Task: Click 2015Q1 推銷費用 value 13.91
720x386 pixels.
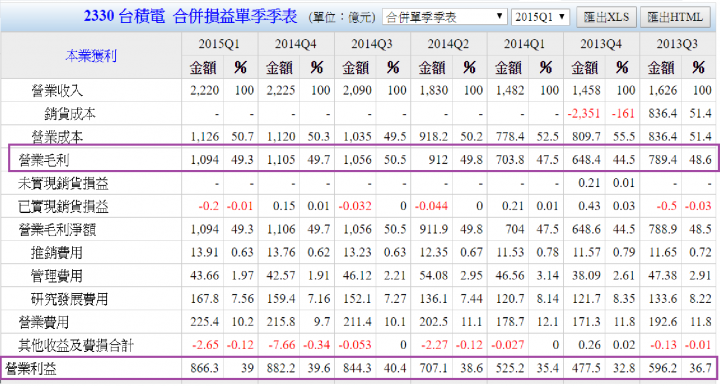Action: [x=204, y=252]
